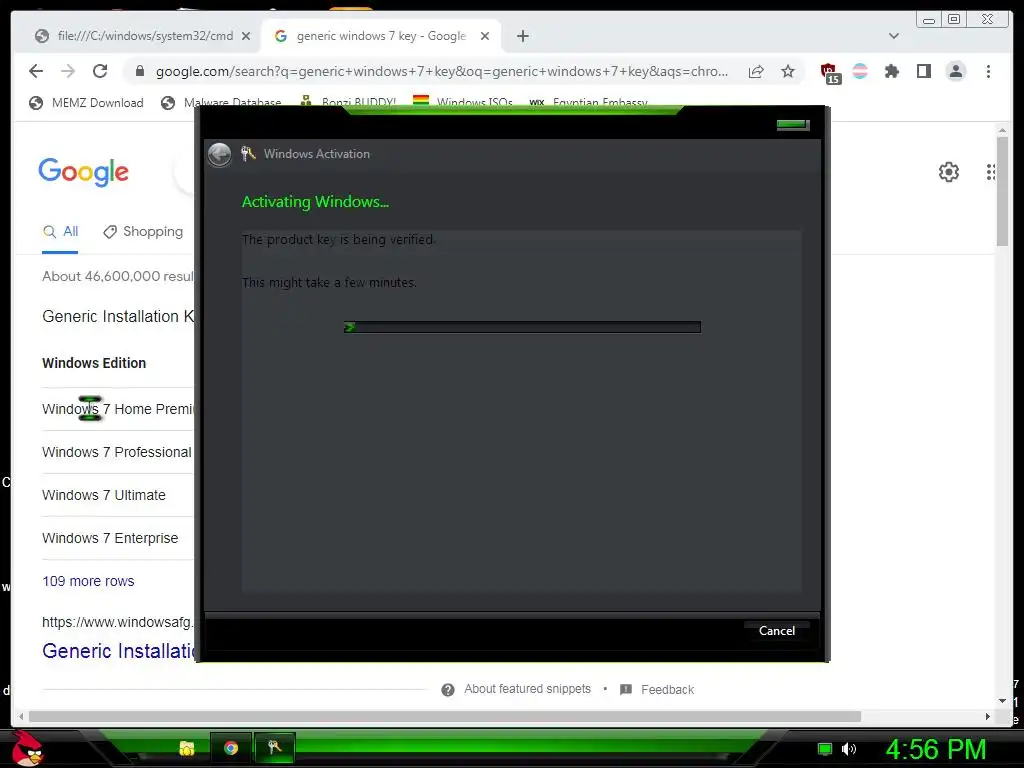The height and width of the screenshot is (768, 1024).
Task: Open the MEMZ Download bookmark
Action: click(86, 103)
